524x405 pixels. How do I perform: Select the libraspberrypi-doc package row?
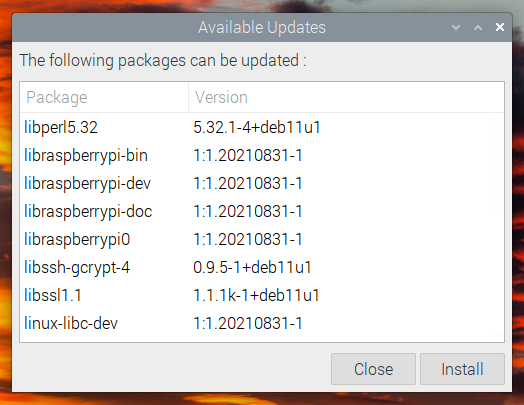[262, 212]
